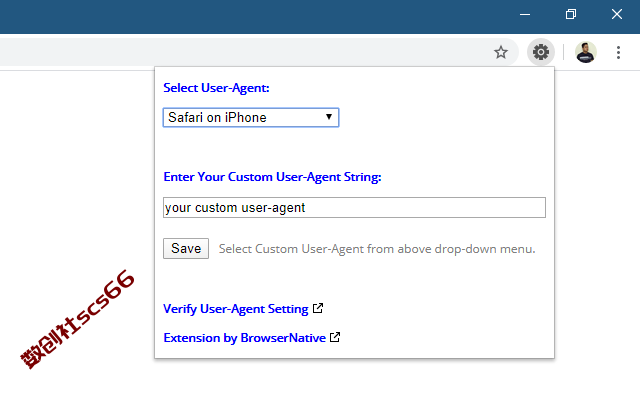
Task: Open the Extension by BrowserNative link
Action: tap(244, 338)
